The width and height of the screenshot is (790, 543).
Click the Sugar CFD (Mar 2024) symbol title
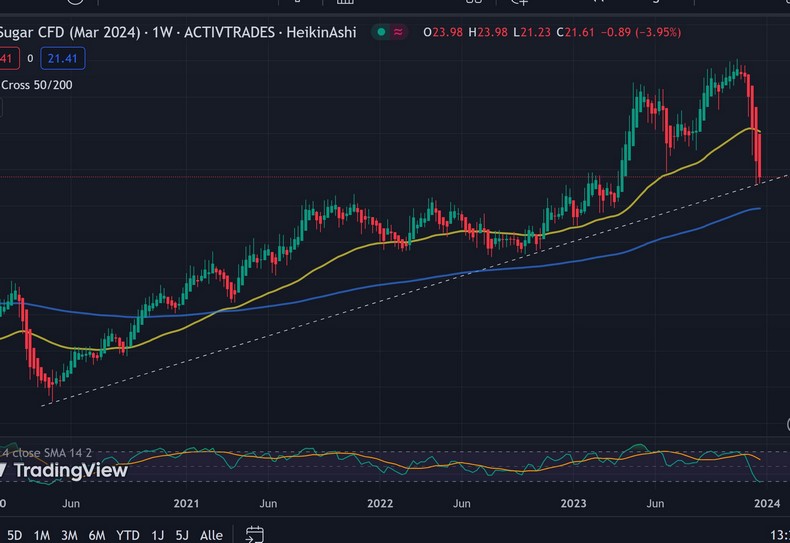(x=70, y=32)
